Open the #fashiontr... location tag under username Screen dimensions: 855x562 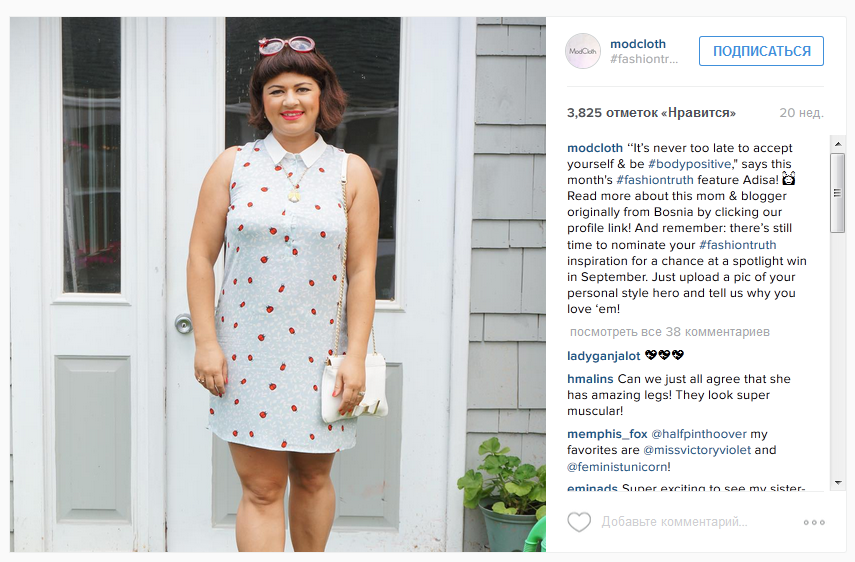[x=644, y=59]
